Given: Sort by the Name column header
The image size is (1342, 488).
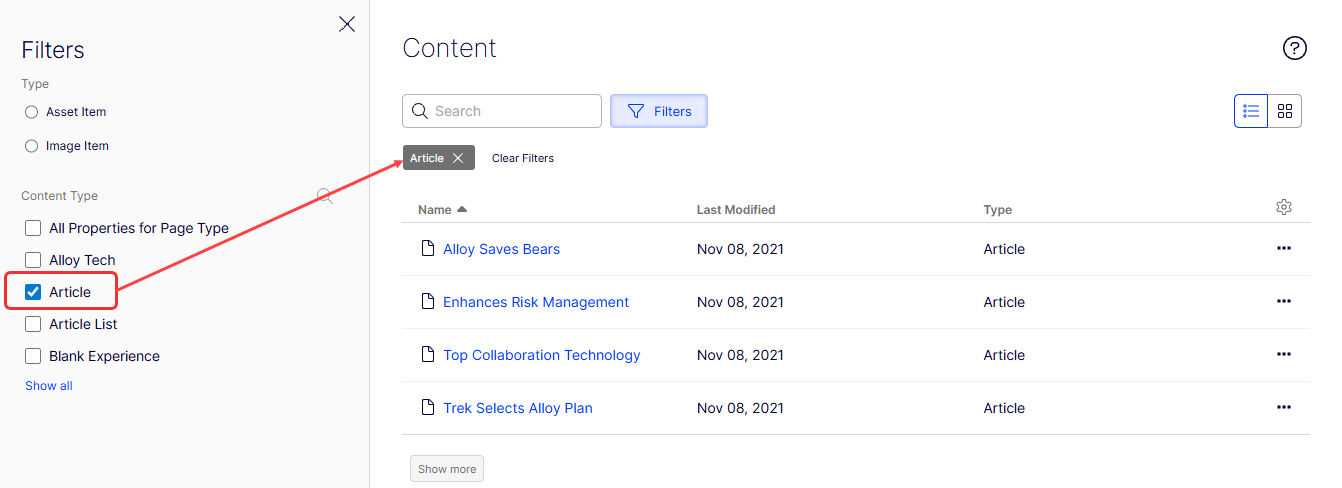Looking at the screenshot, I should pyautogui.click(x=436, y=210).
